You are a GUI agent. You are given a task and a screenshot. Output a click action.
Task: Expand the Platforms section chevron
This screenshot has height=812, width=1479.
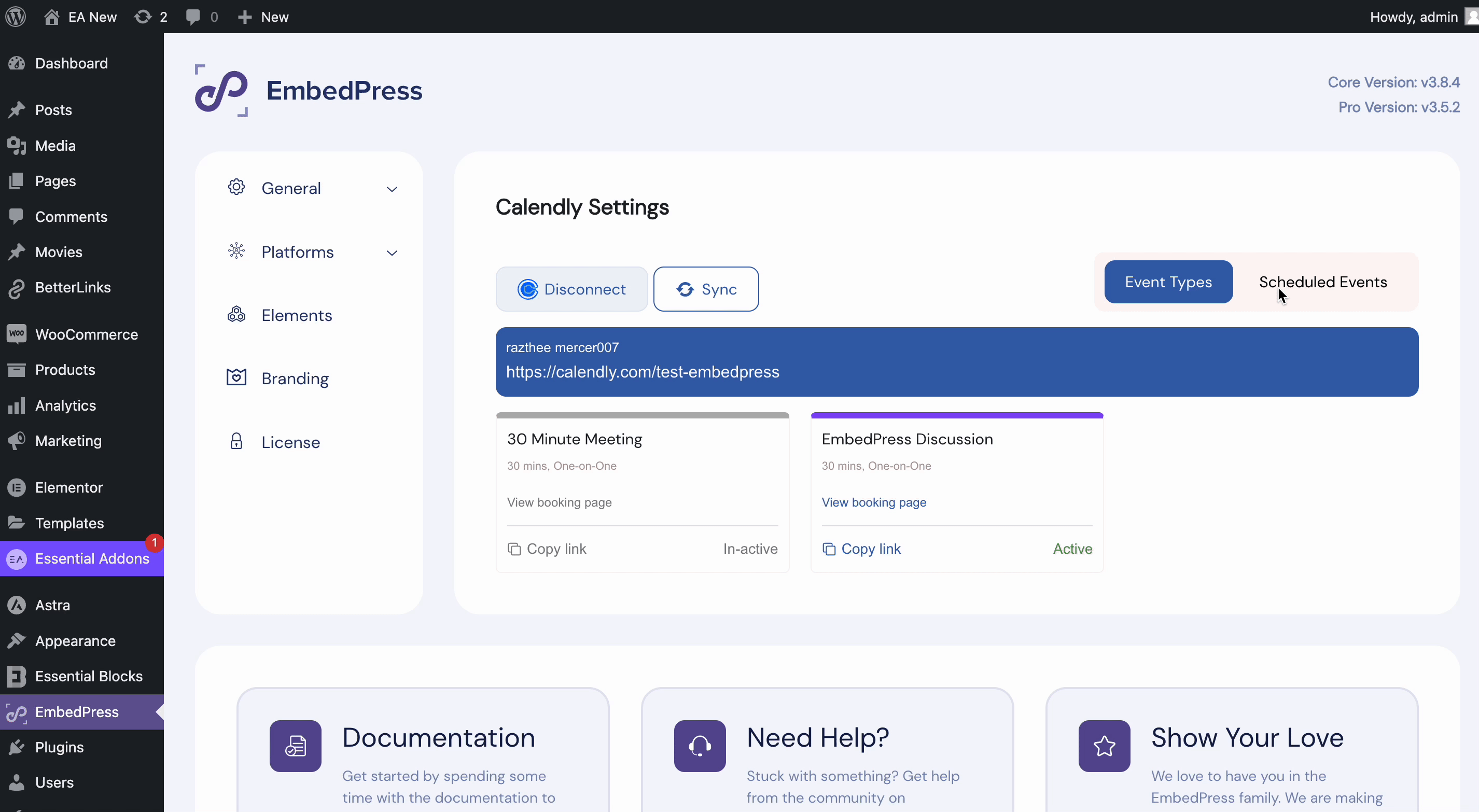[392, 253]
